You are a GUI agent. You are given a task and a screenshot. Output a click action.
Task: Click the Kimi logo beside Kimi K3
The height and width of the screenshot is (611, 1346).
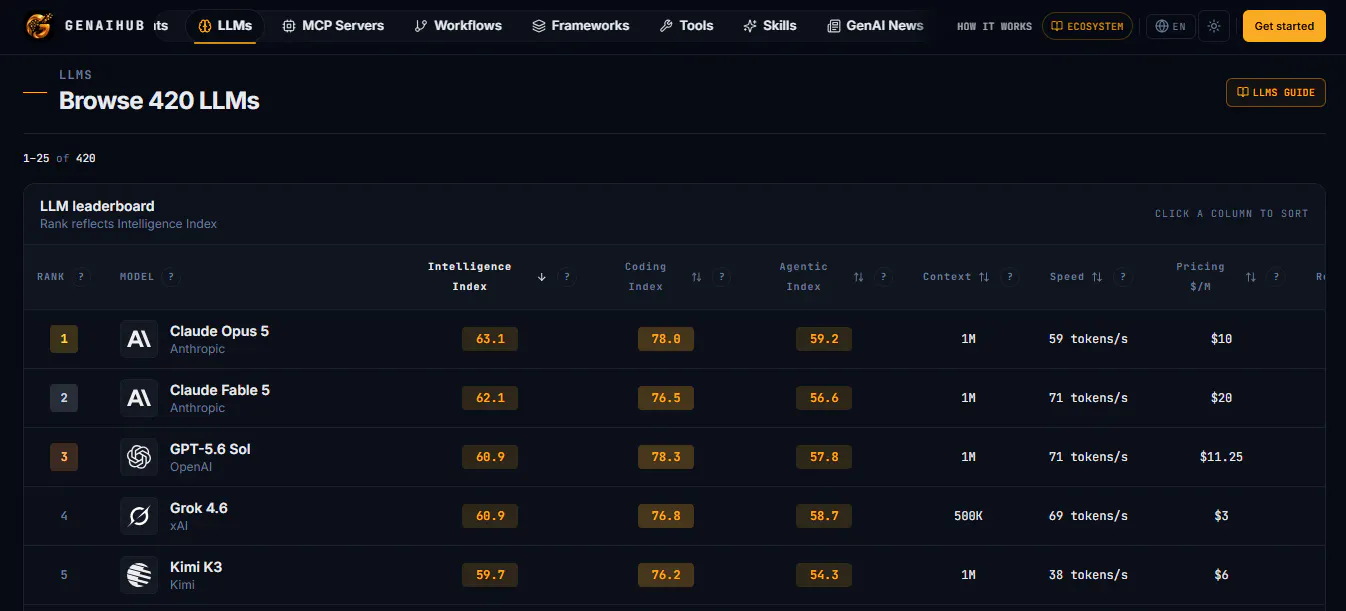[139, 575]
